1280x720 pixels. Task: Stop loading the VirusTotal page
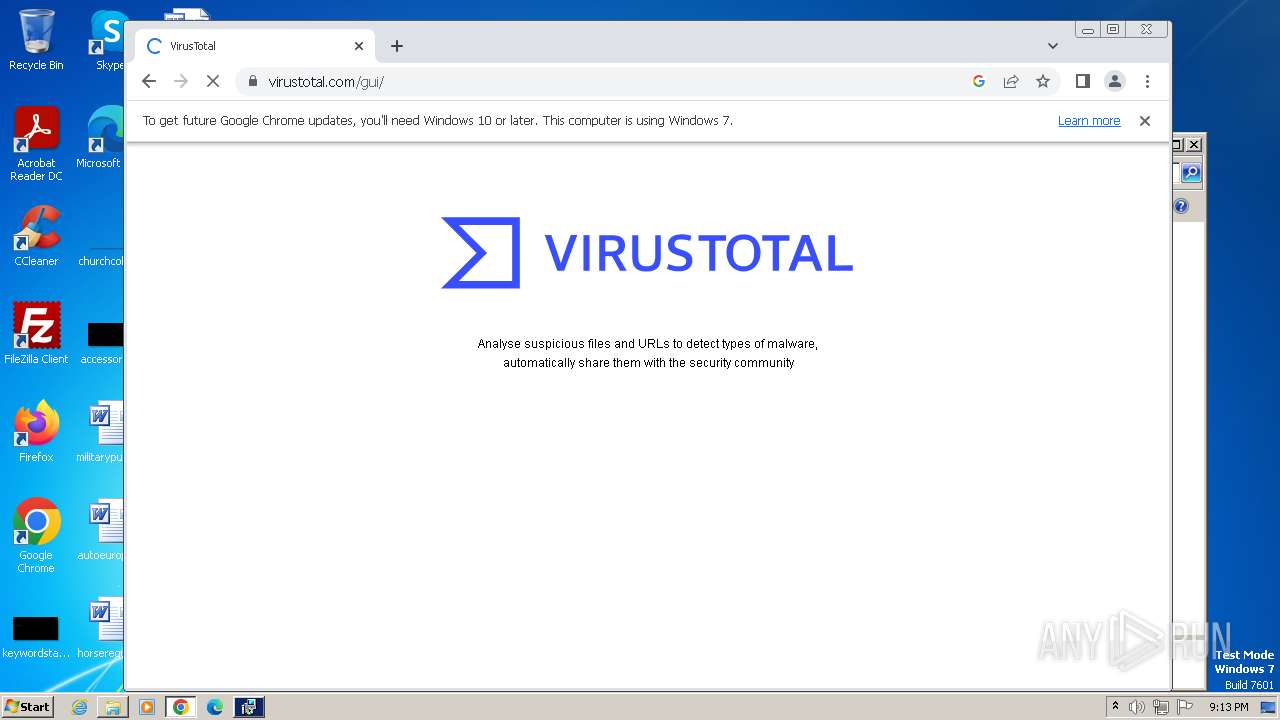coord(213,82)
